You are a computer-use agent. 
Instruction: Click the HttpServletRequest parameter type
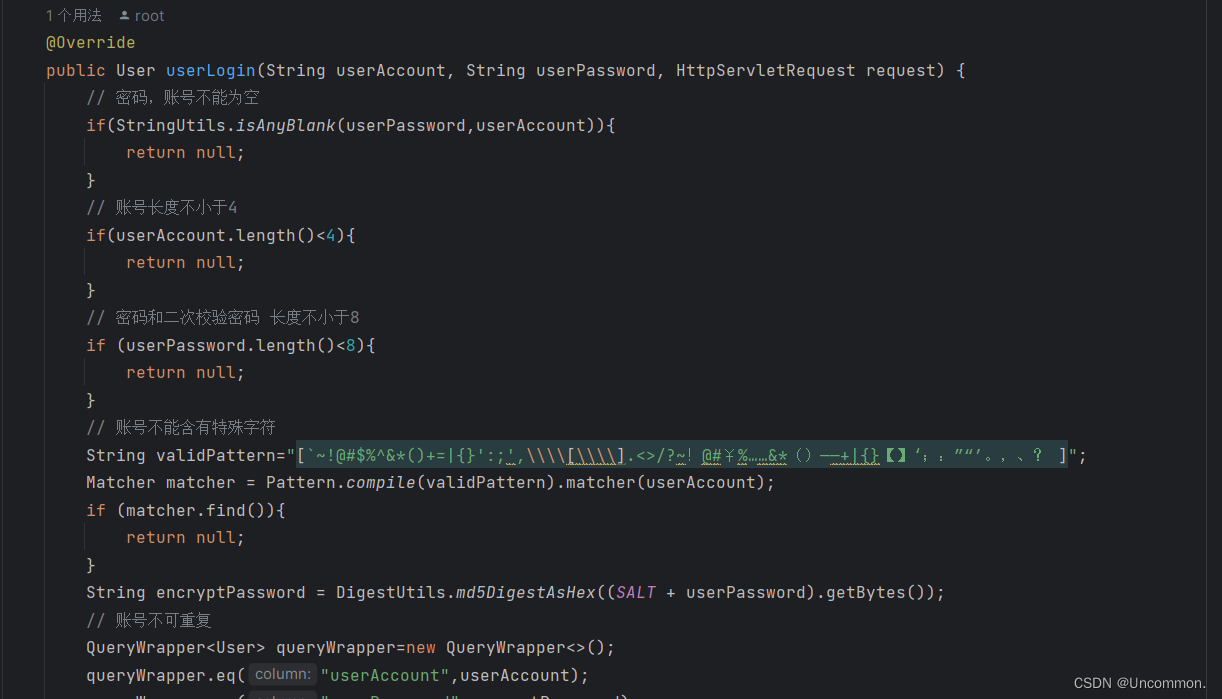coord(766,70)
